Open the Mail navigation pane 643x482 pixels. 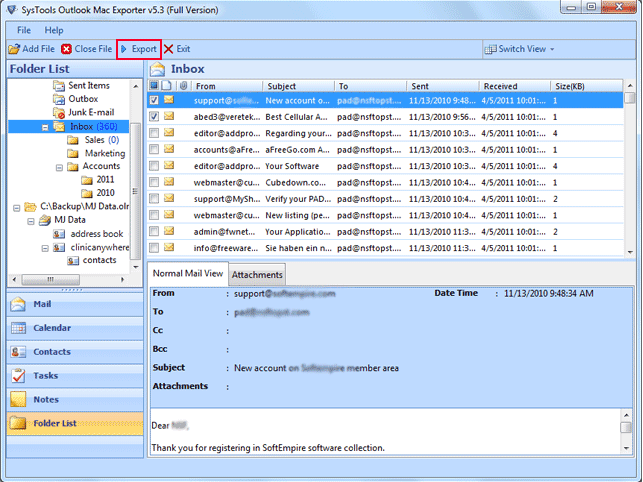pos(75,304)
